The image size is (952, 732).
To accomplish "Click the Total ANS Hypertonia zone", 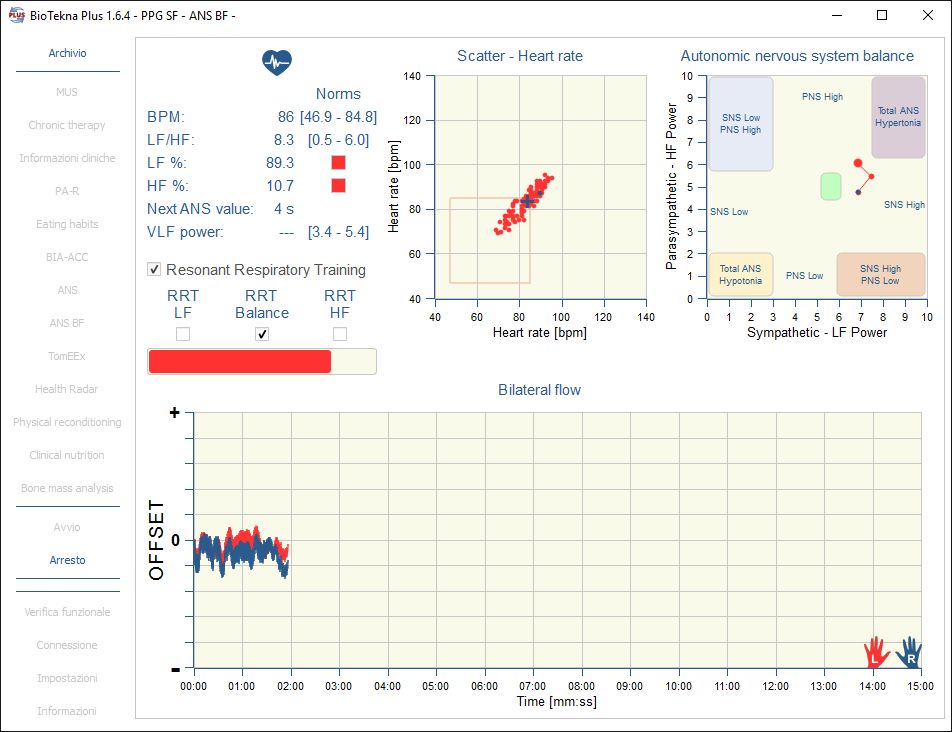I will click(898, 117).
